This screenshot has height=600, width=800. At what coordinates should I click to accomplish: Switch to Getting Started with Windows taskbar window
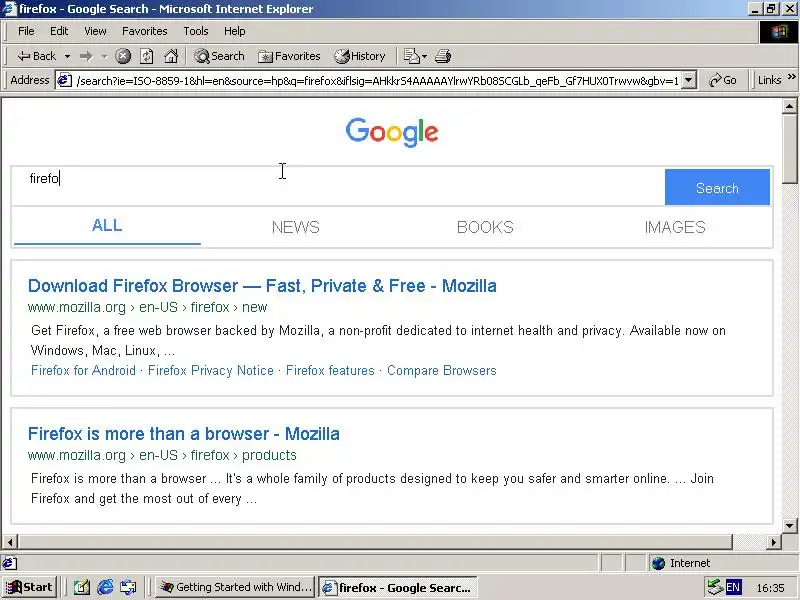click(236, 587)
